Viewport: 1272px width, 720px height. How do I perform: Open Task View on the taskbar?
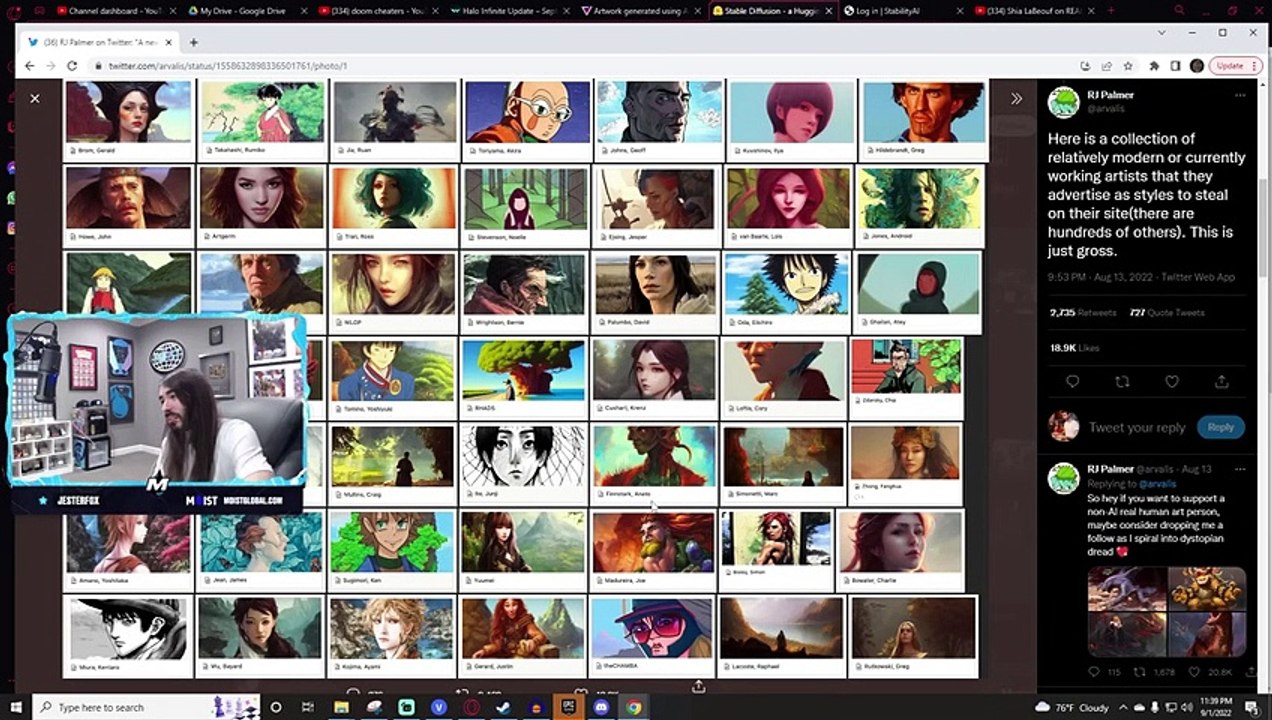pos(309,707)
